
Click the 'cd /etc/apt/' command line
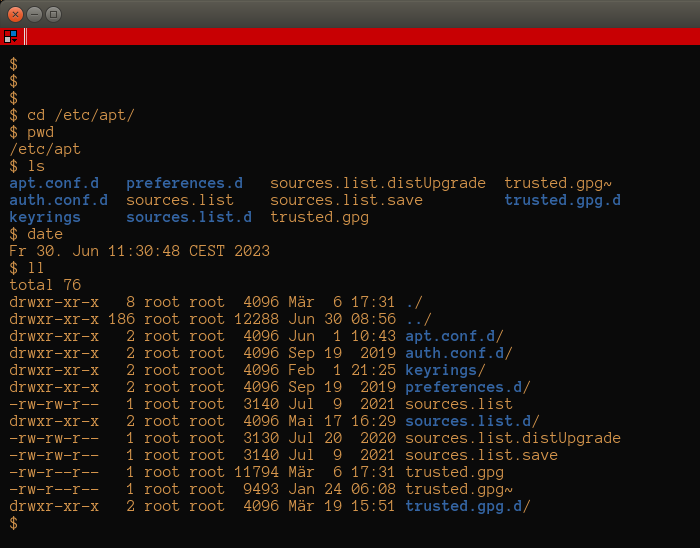72,115
